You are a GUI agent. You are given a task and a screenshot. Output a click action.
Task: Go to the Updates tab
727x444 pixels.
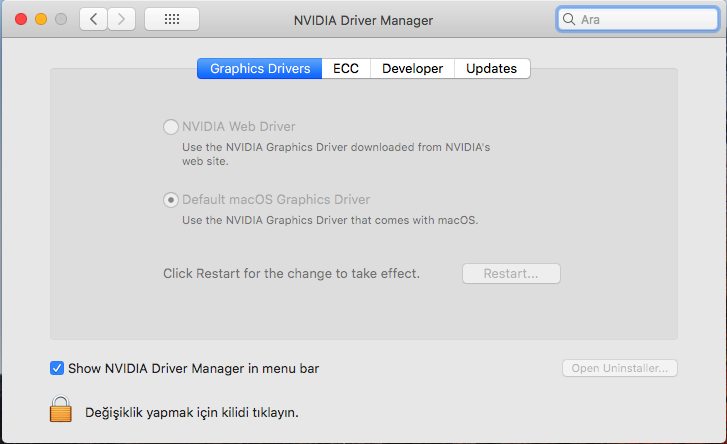(491, 69)
